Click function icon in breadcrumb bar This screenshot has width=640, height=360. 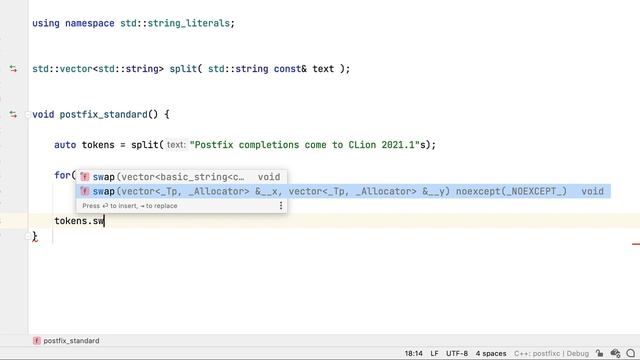[37, 340]
